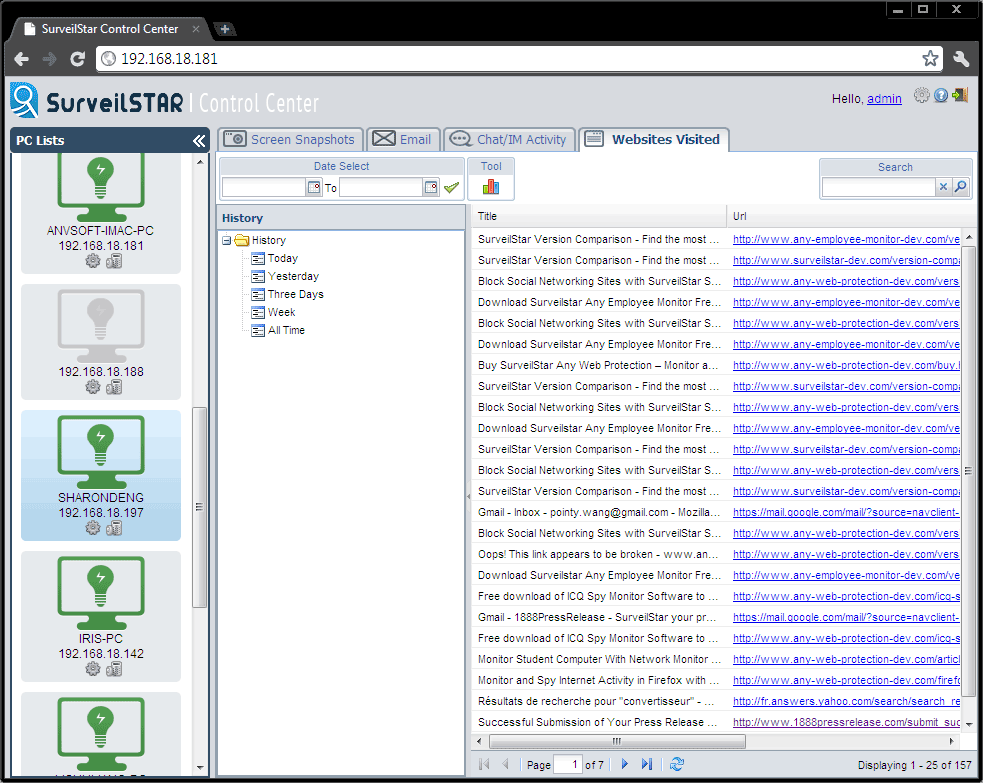Open the mail.google.com Inbox url link
983x783 pixels.
[x=846, y=513]
